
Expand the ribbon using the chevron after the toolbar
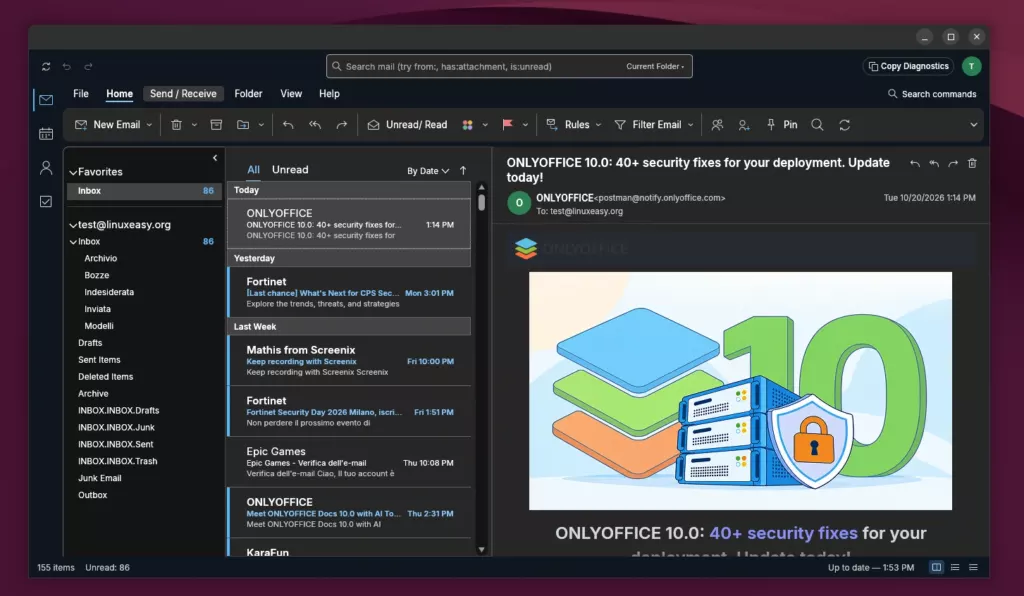tap(974, 125)
